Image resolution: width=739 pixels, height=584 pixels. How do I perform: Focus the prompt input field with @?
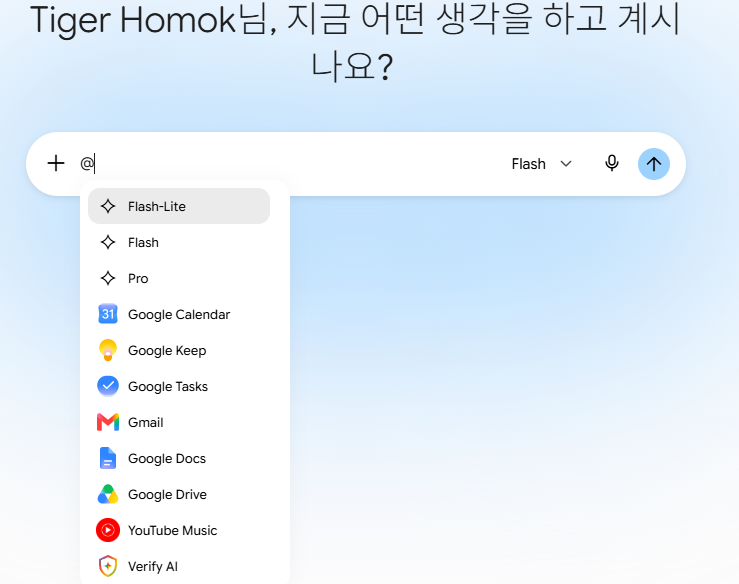[287, 164]
